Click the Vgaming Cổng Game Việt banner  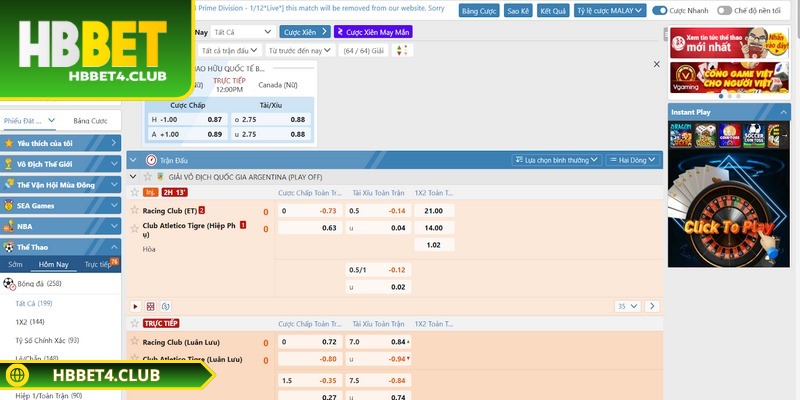coord(729,77)
